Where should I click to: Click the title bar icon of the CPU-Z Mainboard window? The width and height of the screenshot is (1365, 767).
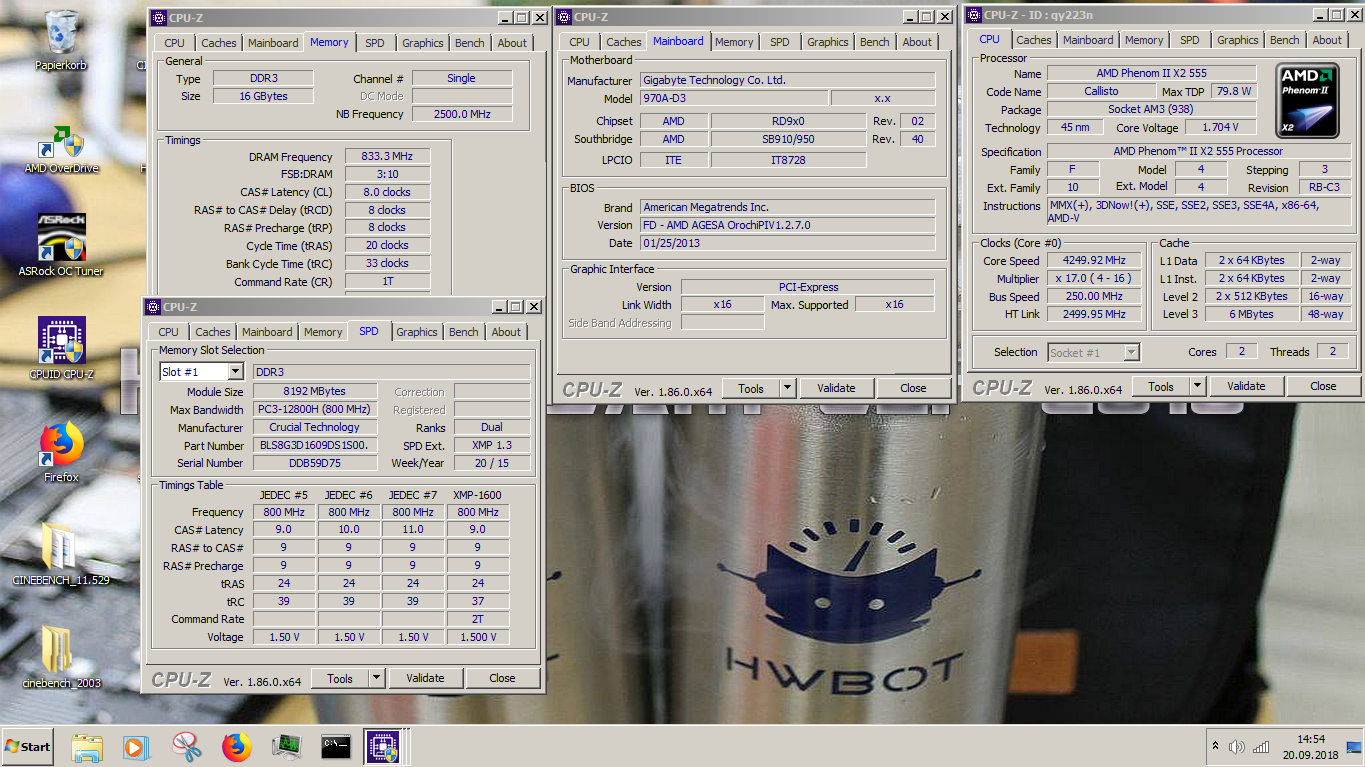564,17
